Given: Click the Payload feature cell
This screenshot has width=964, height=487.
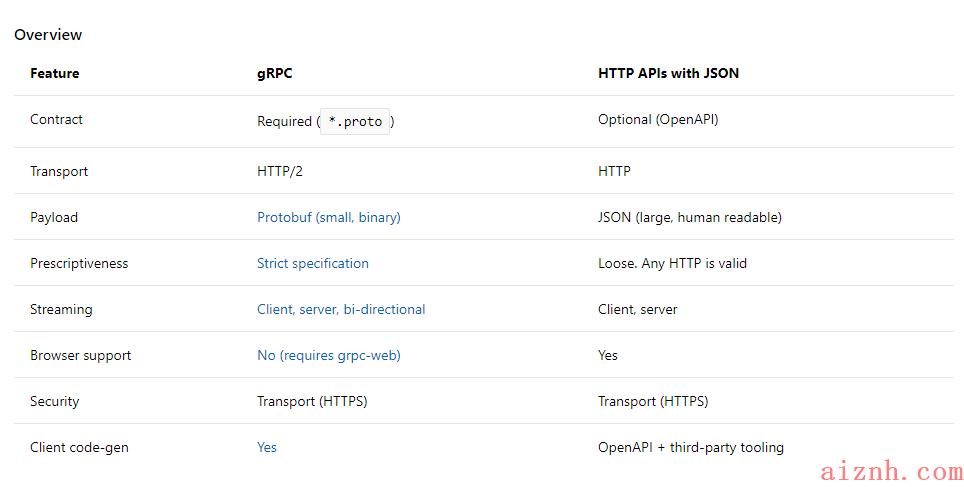Looking at the screenshot, I should point(53,217).
